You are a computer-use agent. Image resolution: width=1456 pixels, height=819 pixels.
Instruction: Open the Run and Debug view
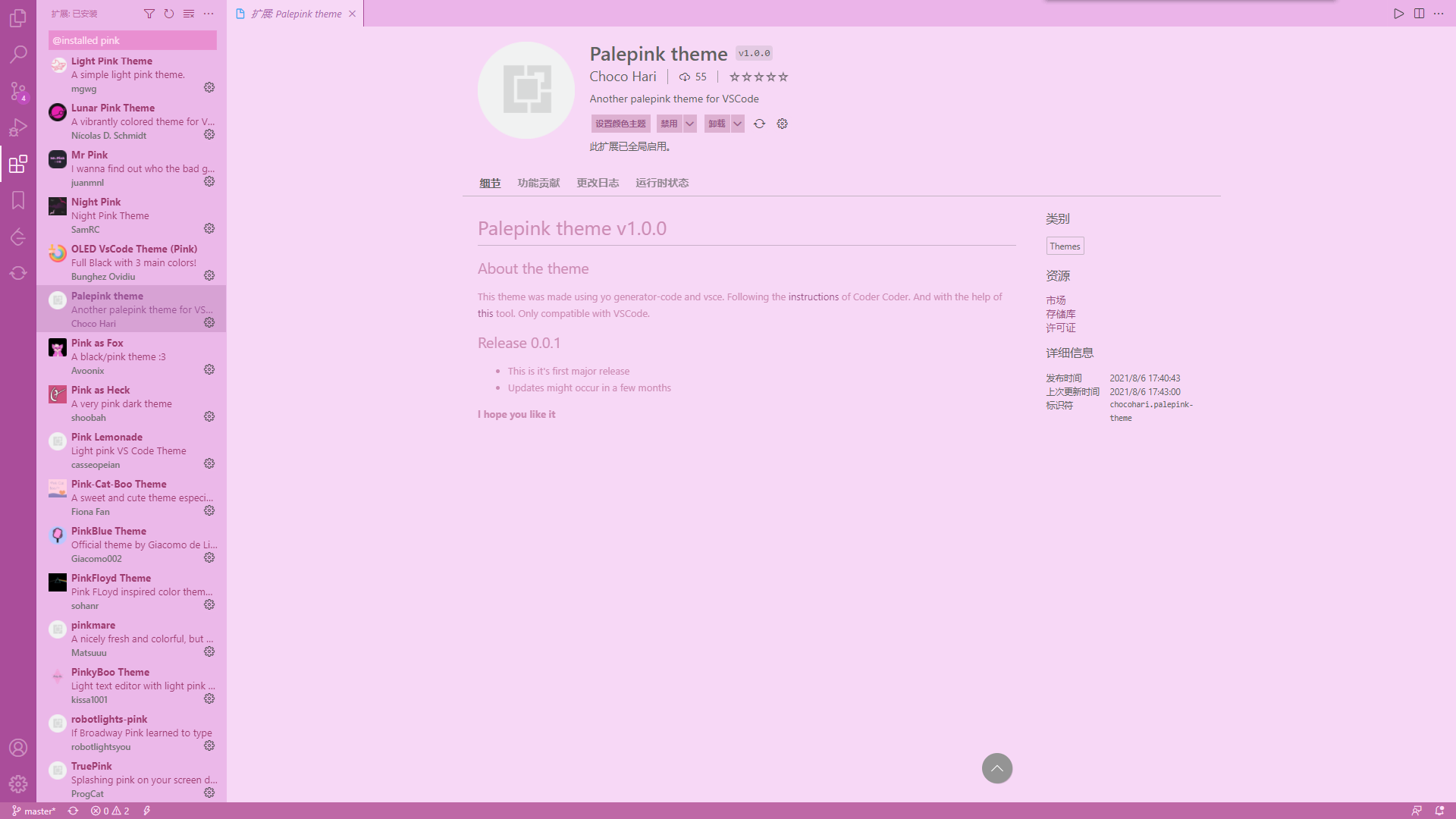tap(18, 127)
